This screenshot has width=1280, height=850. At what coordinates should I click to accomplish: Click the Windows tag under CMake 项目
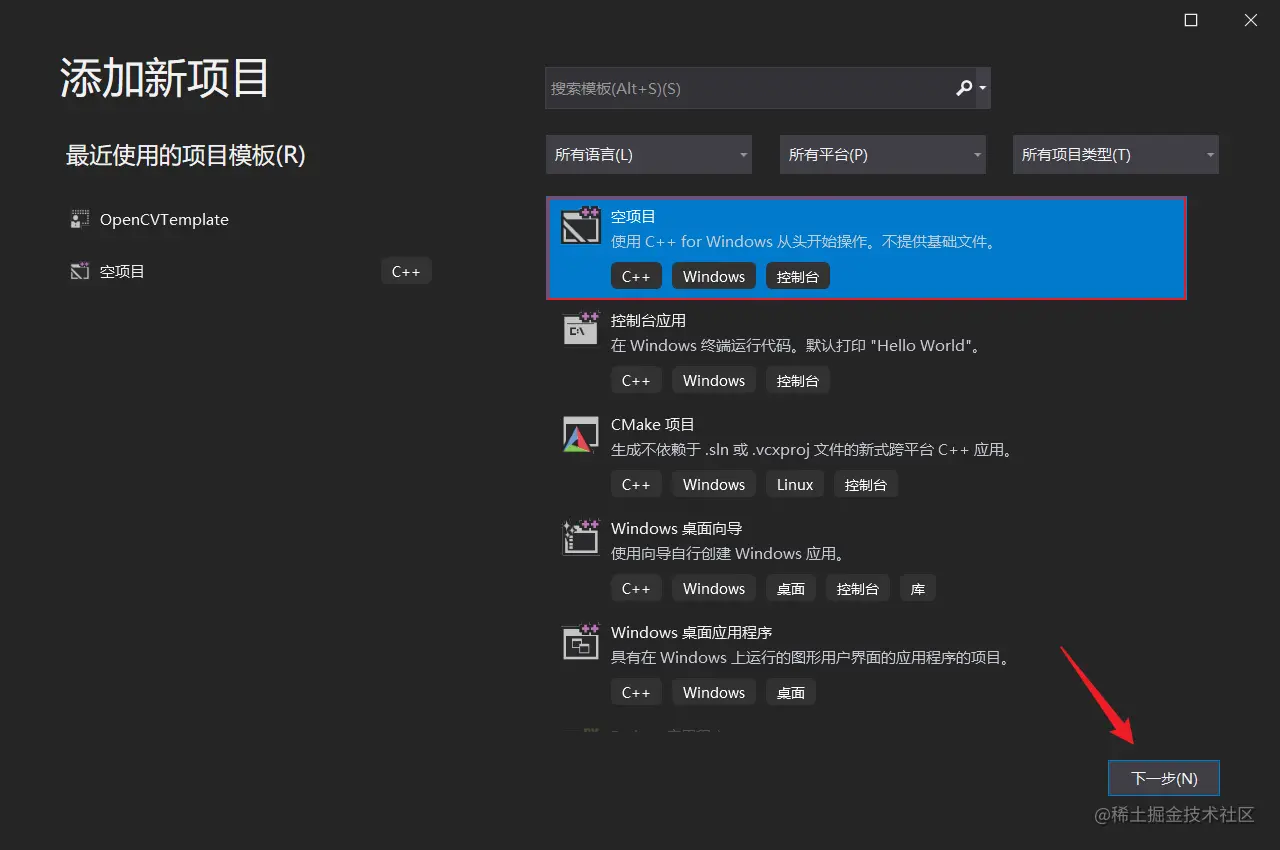[714, 484]
